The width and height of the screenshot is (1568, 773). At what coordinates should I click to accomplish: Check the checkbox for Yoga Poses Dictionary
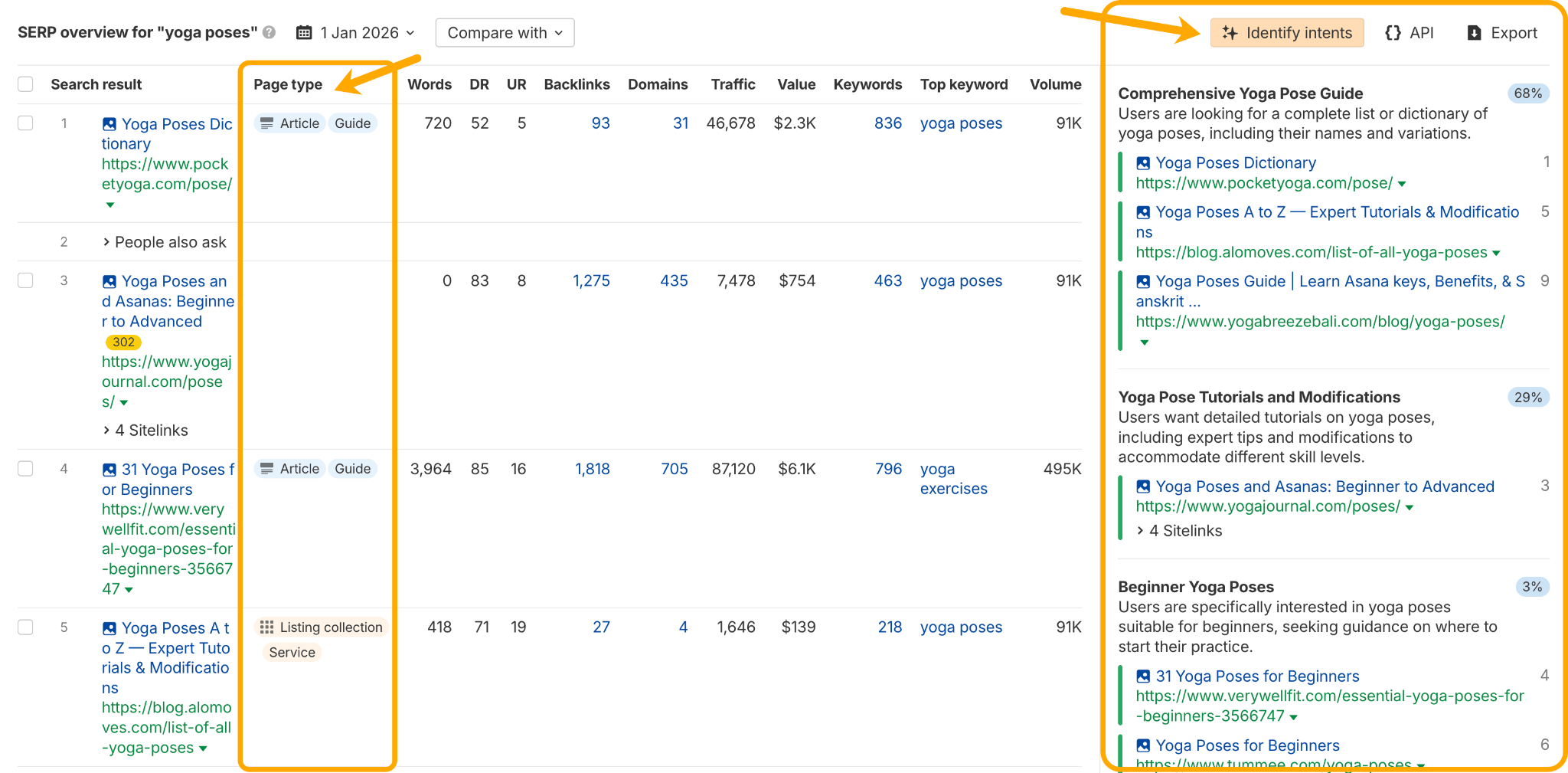(x=25, y=123)
